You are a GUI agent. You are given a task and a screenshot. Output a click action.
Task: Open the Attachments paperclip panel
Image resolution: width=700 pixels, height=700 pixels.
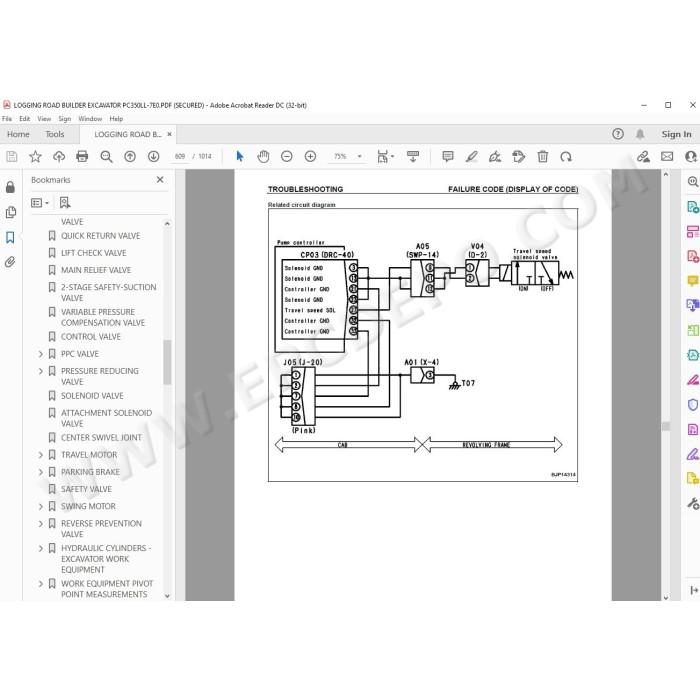click(x=10, y=262)
